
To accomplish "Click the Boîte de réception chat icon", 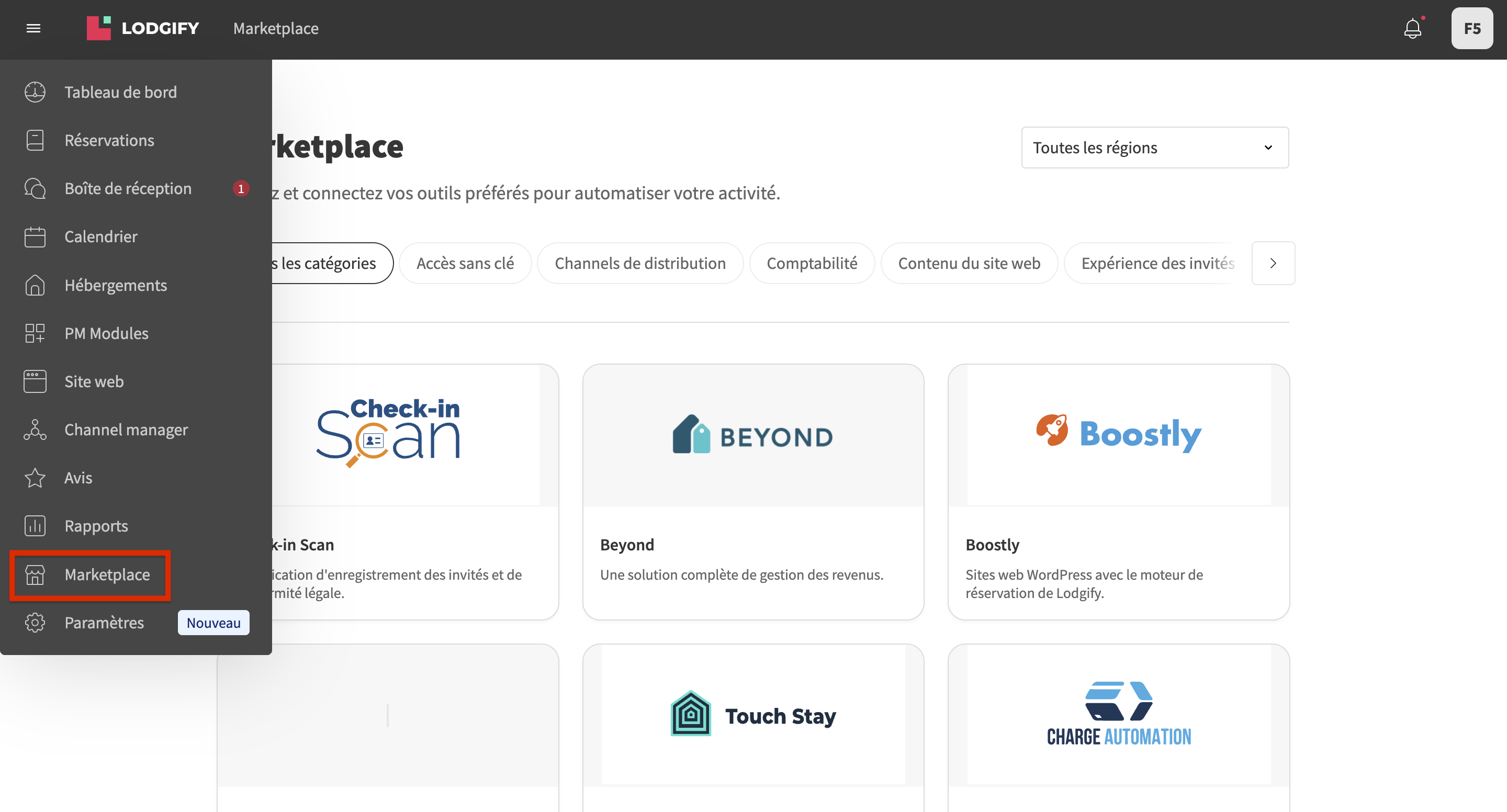I will coord(35,188).
